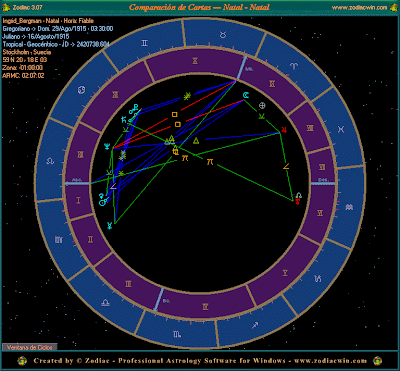The width and height of the screenshot is (400, 371).
Task: Click the 'Tropical - Geocéntrico' line
Action: point(56,44)
